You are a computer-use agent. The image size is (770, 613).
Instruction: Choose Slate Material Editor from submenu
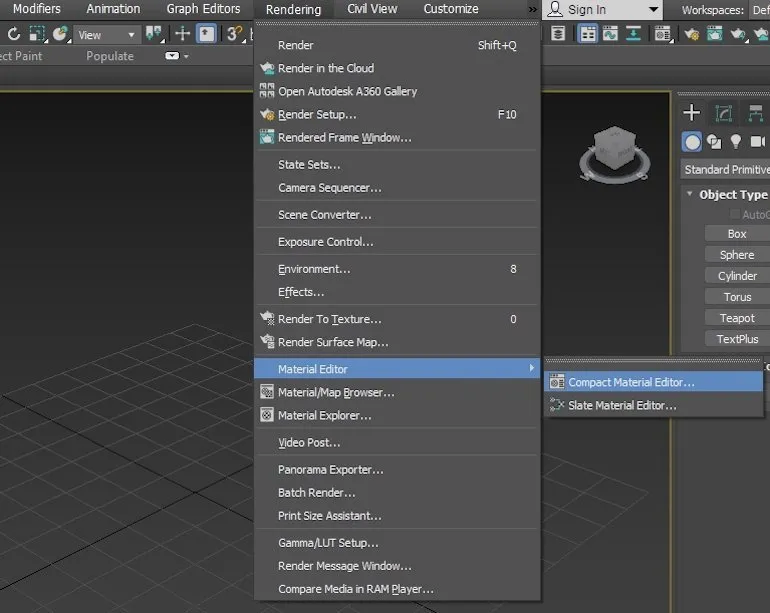622,405
